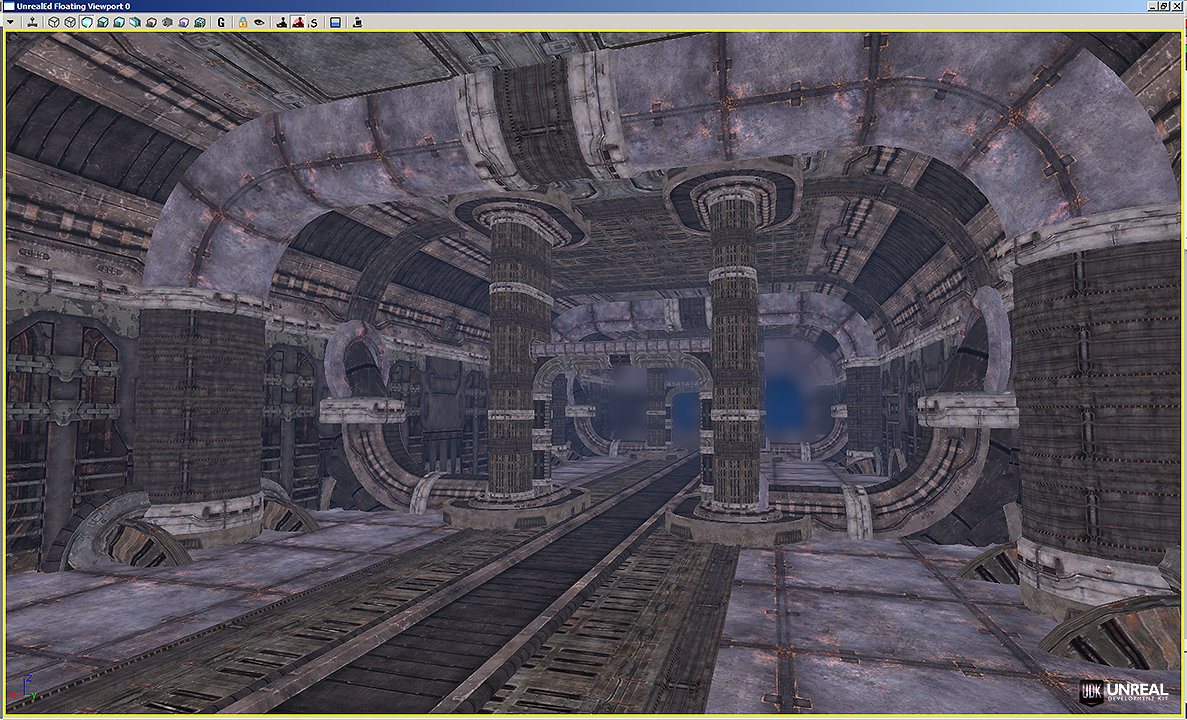Click the blue screen toolbar icon
The image size is (1187, 720).
(x=335, y=23)
